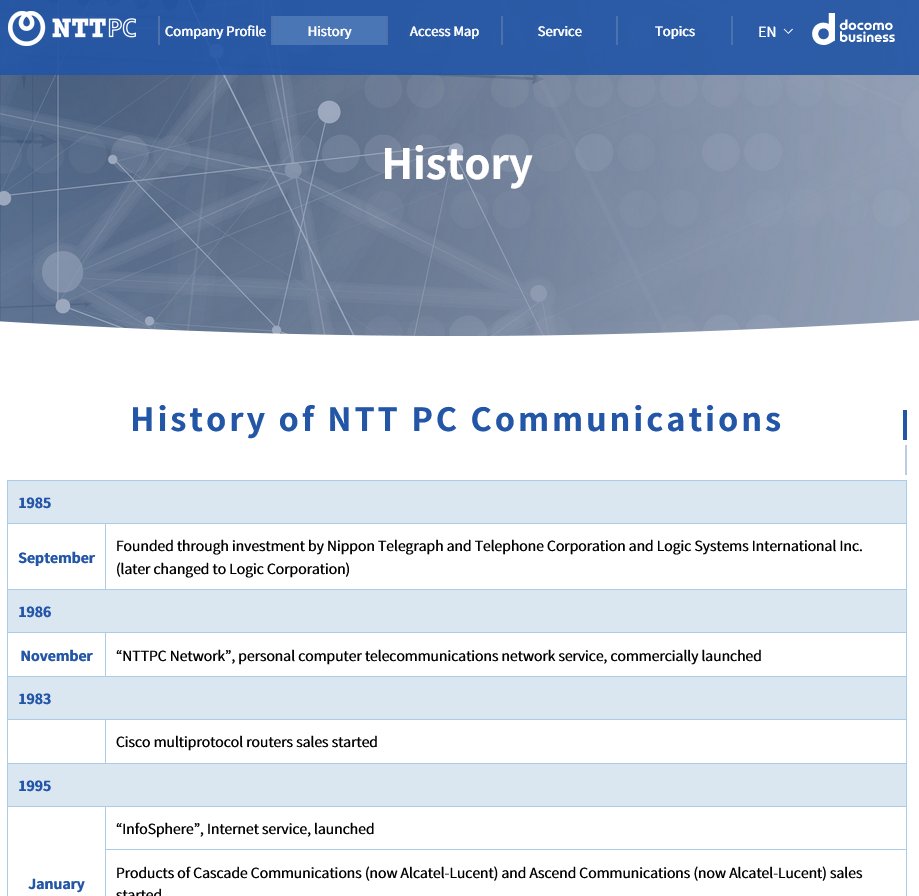
Task: Open the Company Profile menu item
Action: [x=215, y=31]
